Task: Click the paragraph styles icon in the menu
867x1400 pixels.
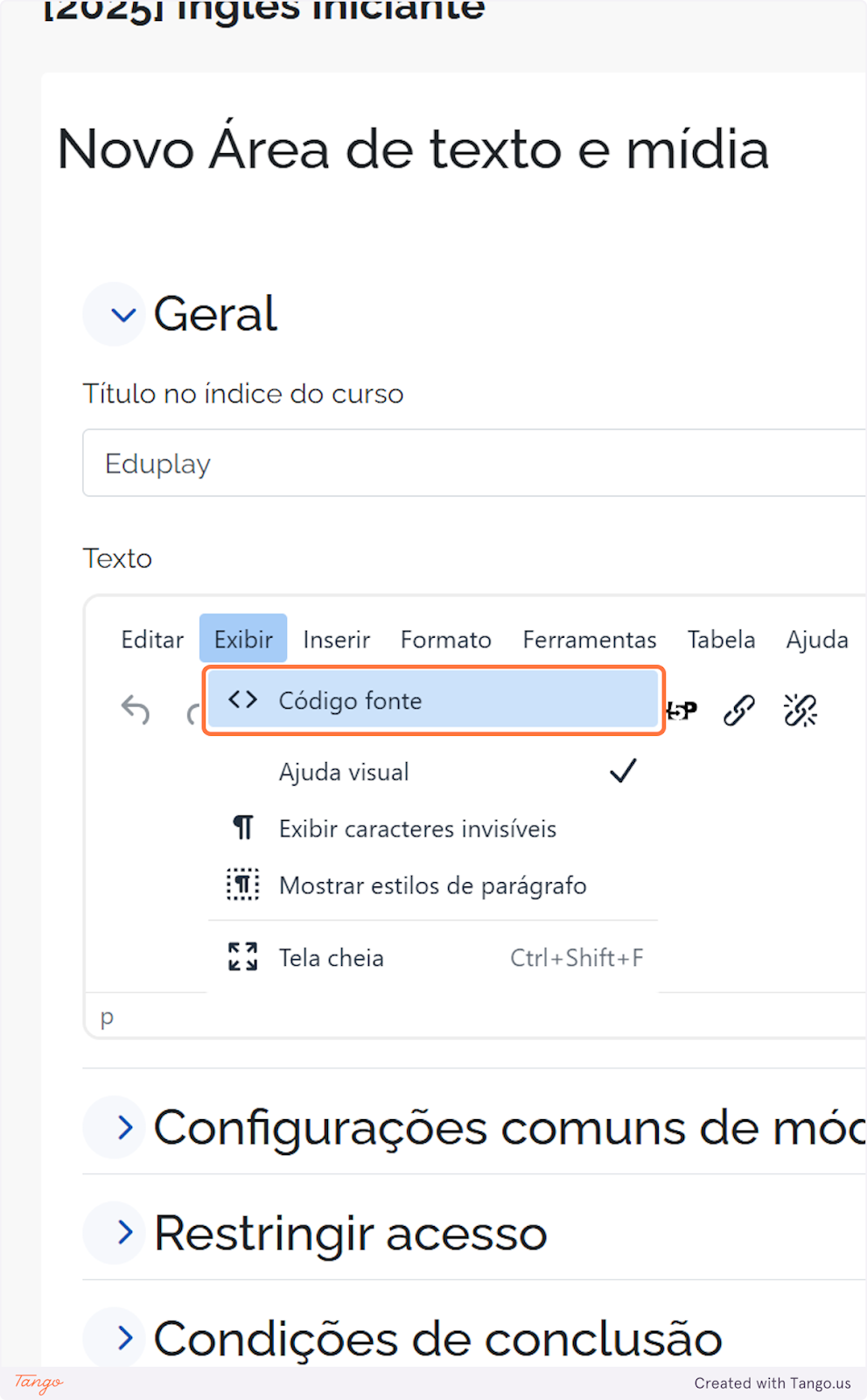Action: coord(242,885)
